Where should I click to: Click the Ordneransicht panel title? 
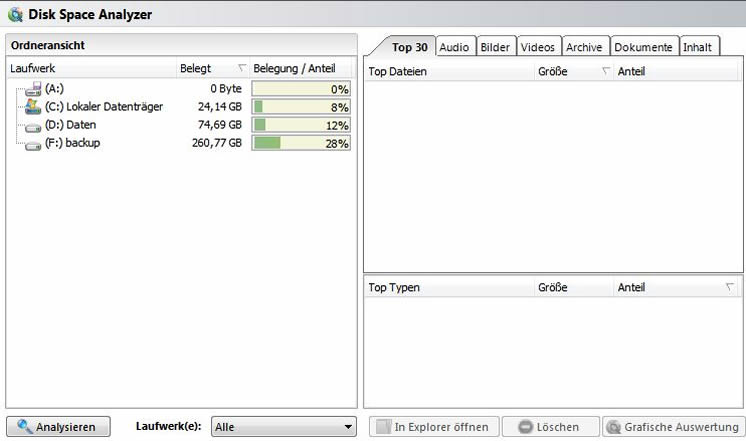(x=48, y=45)
